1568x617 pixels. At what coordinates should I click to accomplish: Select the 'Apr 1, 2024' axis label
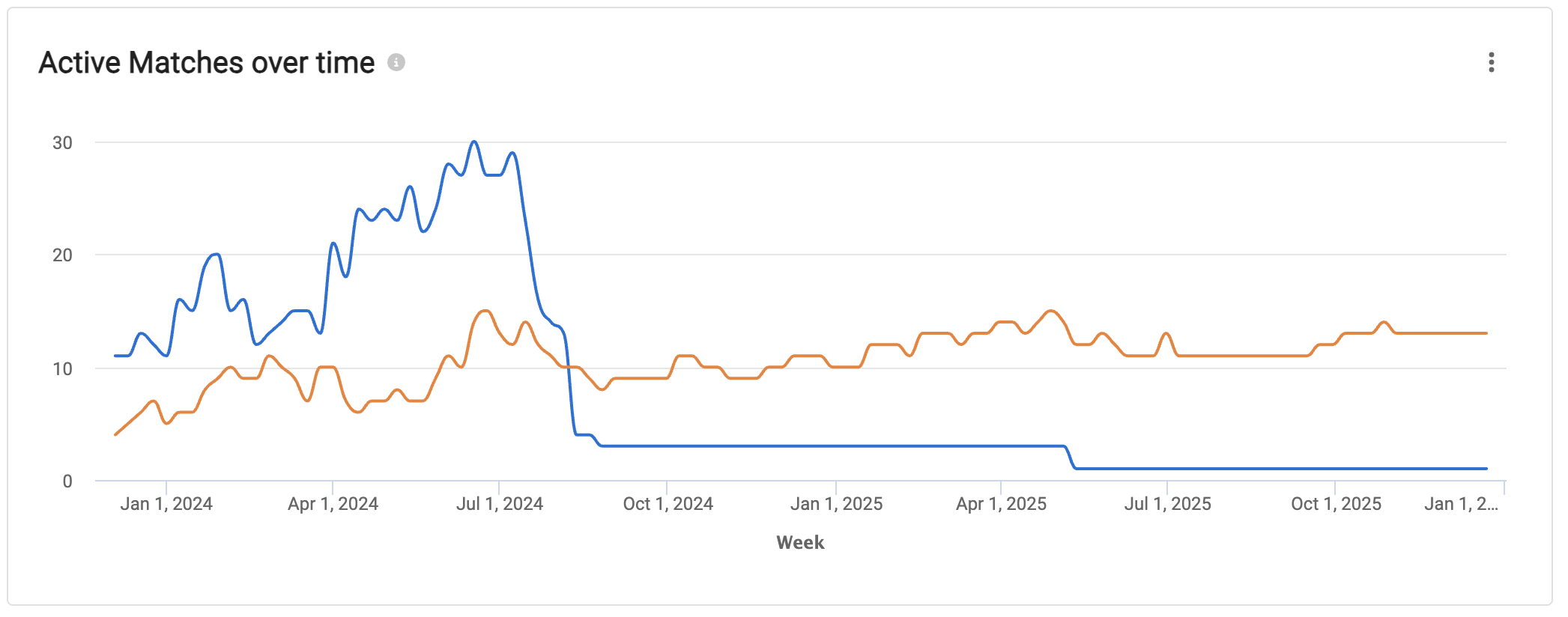point(333,504)
